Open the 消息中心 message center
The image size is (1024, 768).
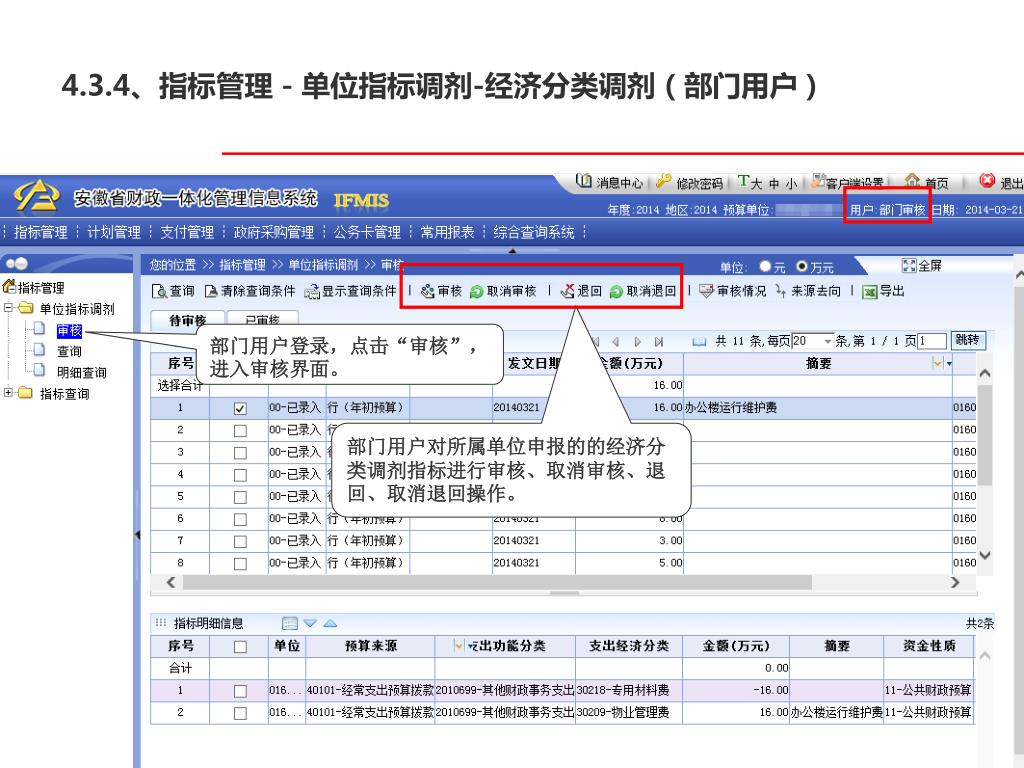point(610,182)
